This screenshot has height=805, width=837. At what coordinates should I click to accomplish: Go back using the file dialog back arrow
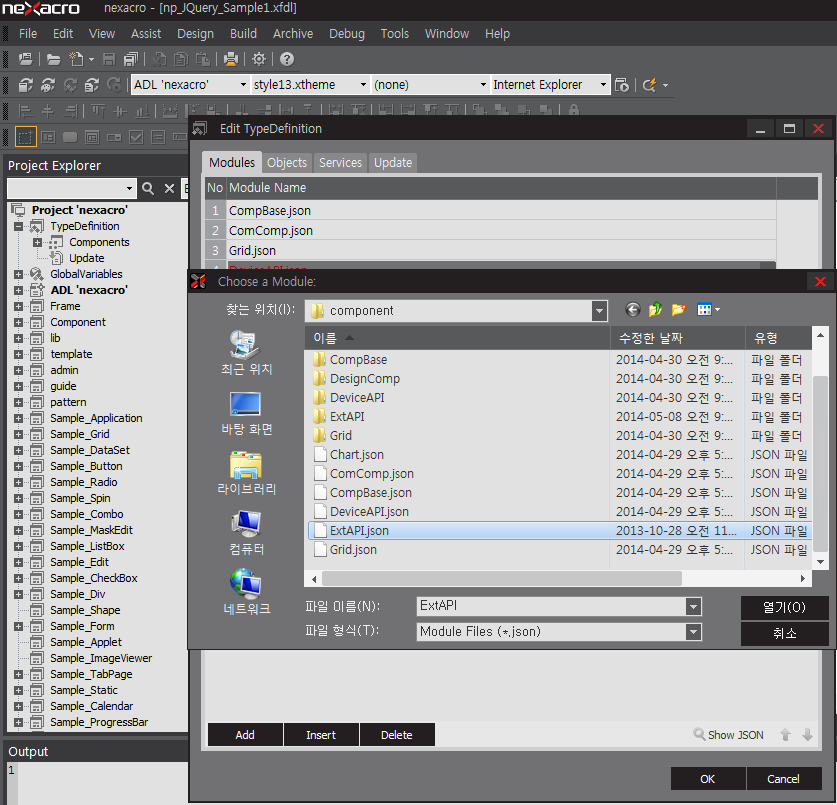[633, 310]
